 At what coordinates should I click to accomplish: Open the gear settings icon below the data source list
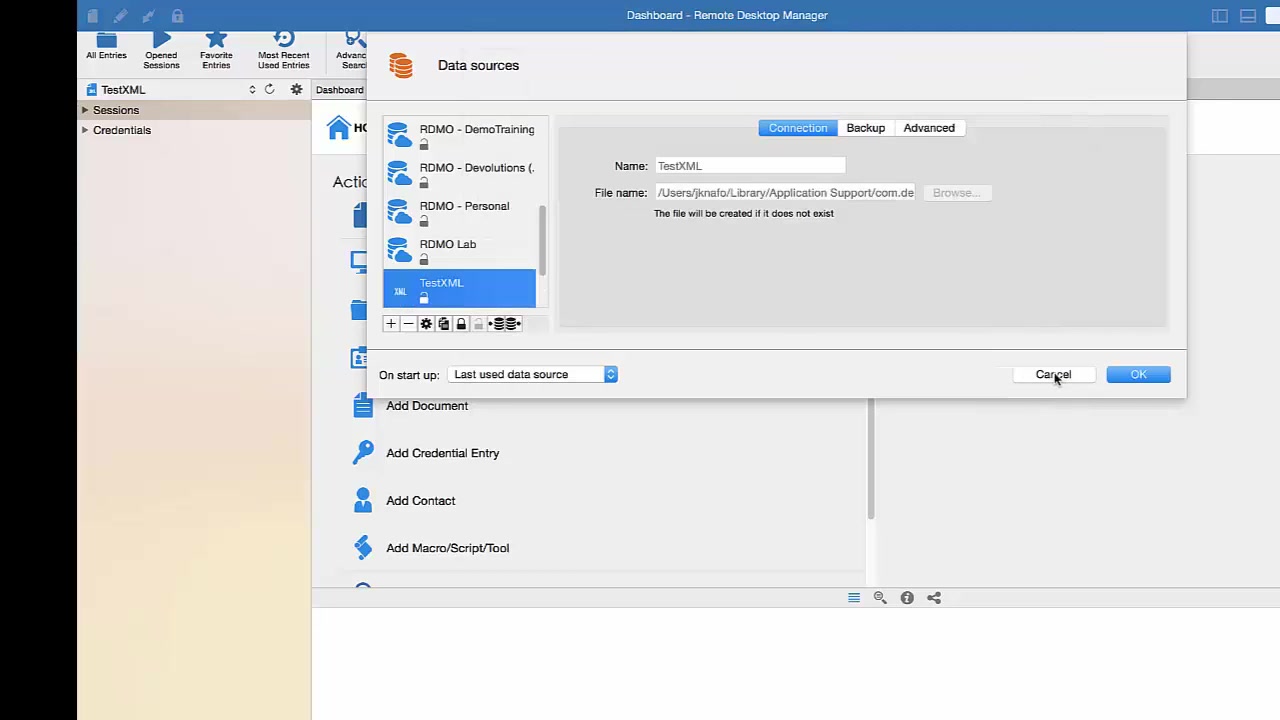coord(426,323)
